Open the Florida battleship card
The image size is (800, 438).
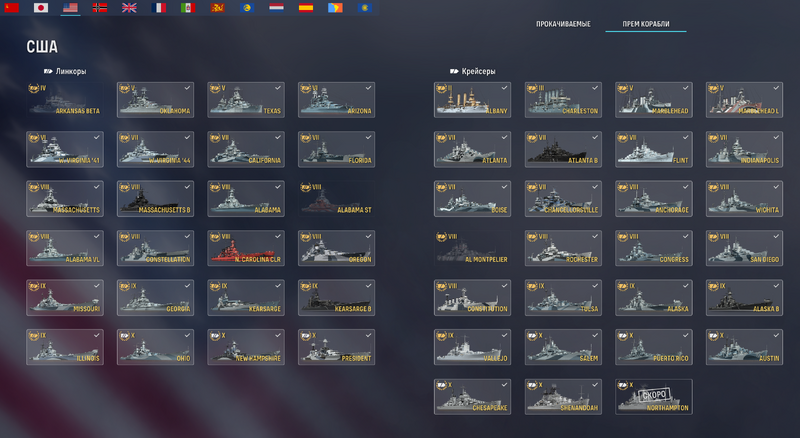(x=337, y=150)
